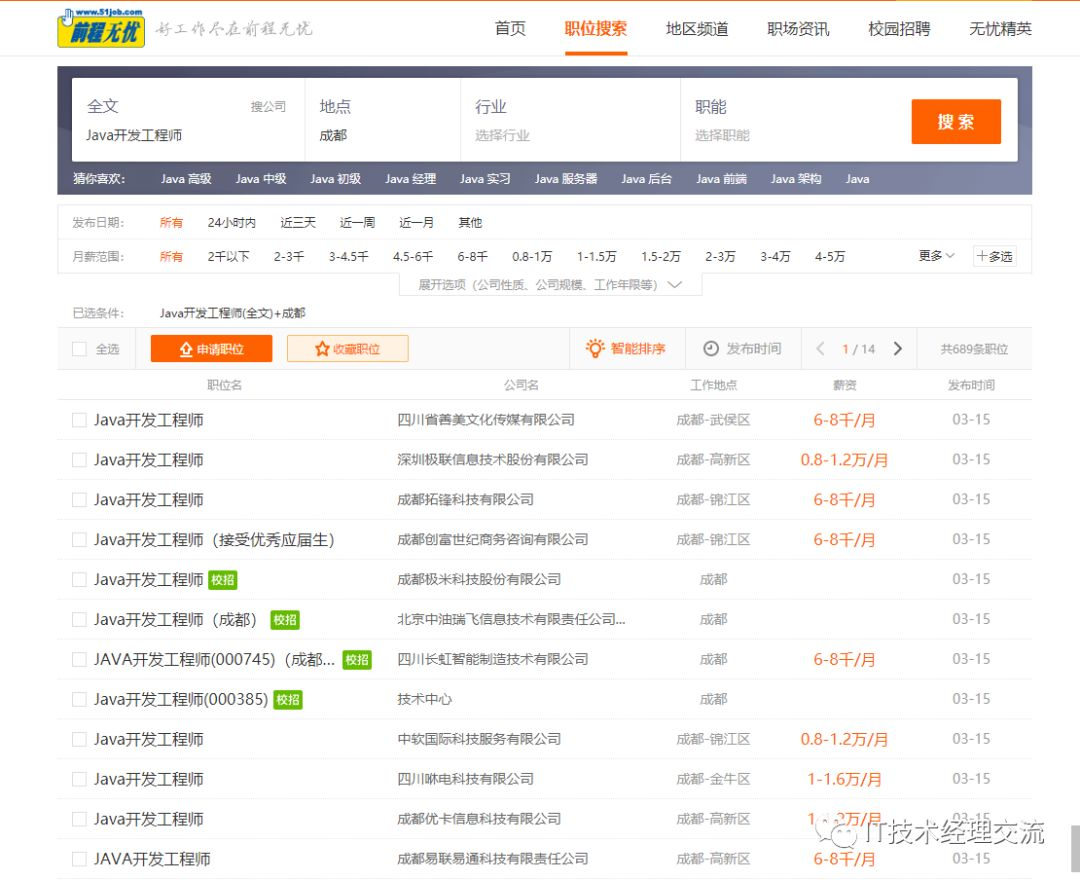Click 搜公司 company search link
The image size is (1080, 880).
[x=268, y=107]
